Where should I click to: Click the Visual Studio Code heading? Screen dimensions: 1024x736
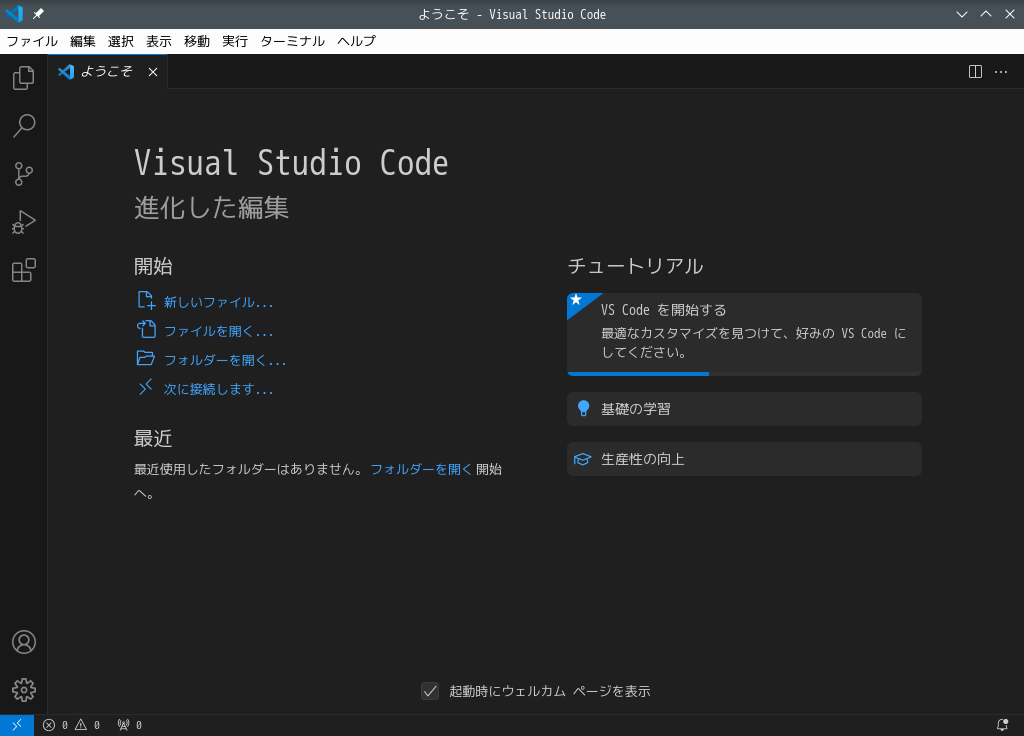coord(291,163)
